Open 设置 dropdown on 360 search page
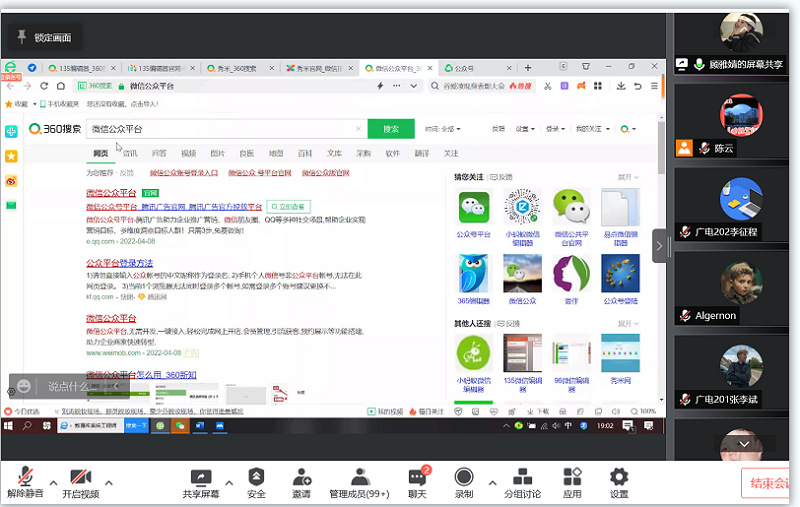This screenshot has width=800, height=507. click(x=525, y=129)
